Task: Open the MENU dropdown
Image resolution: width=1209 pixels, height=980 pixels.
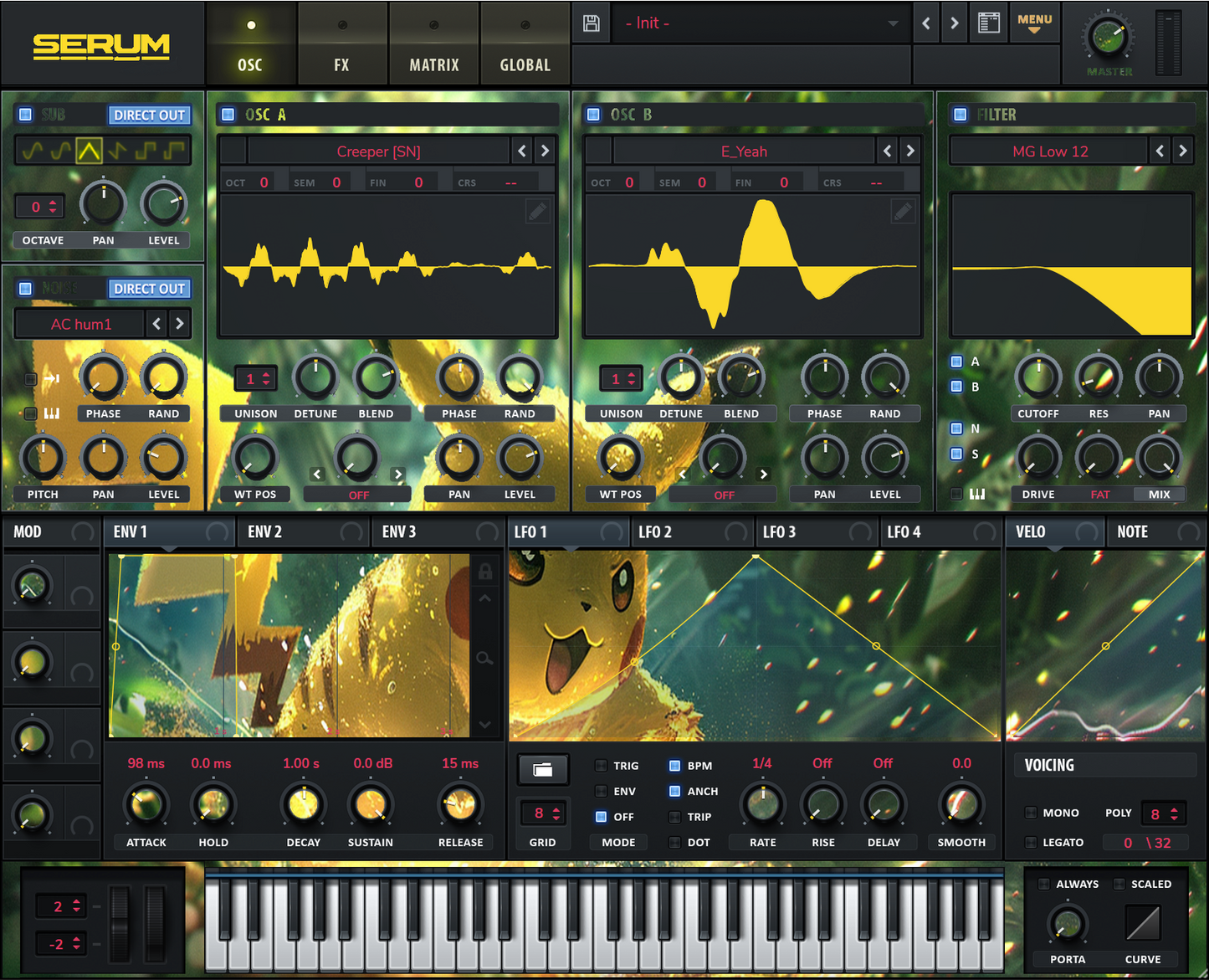Action: click(1034, 23)
